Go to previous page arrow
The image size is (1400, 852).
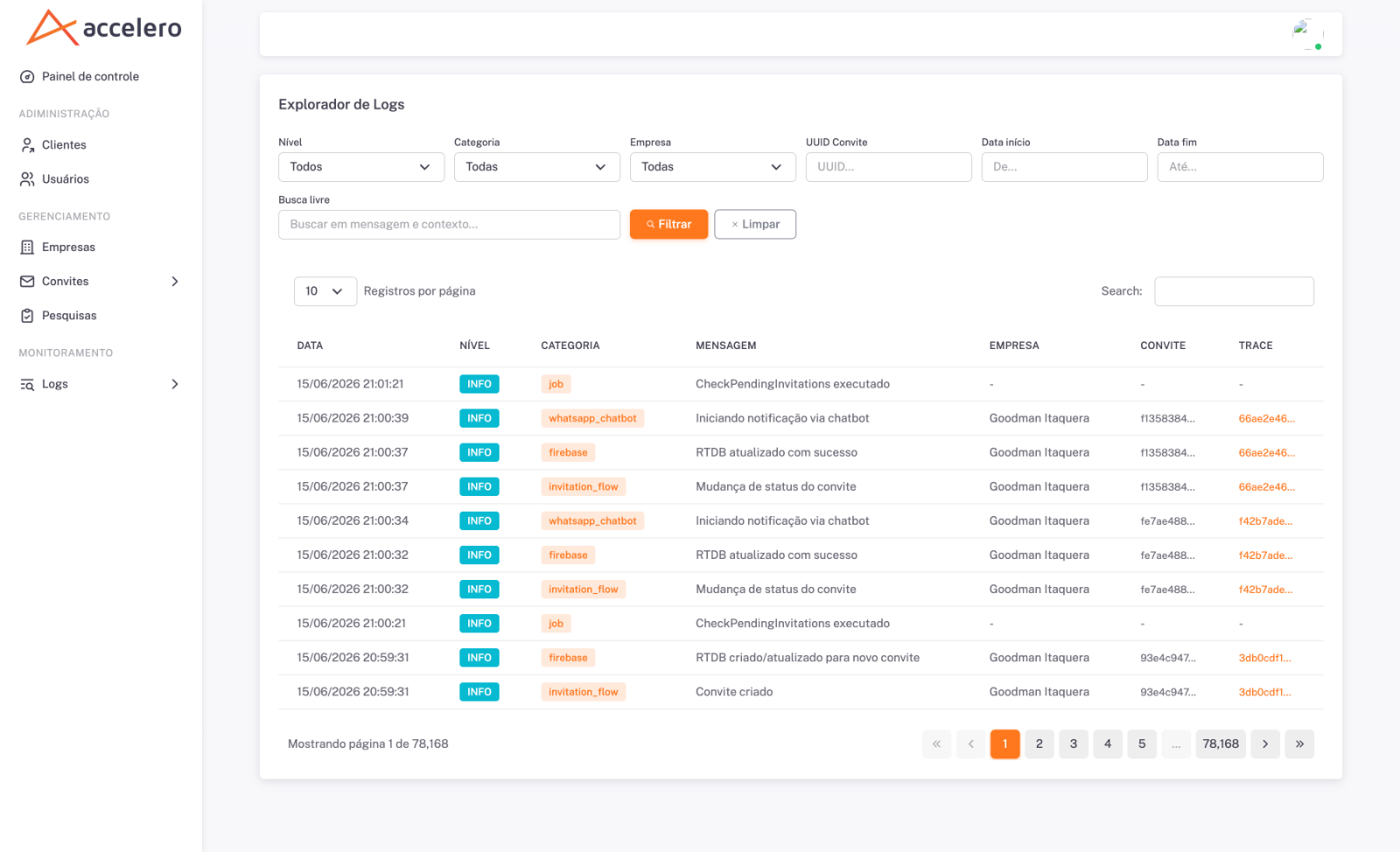tap(970, 744)
